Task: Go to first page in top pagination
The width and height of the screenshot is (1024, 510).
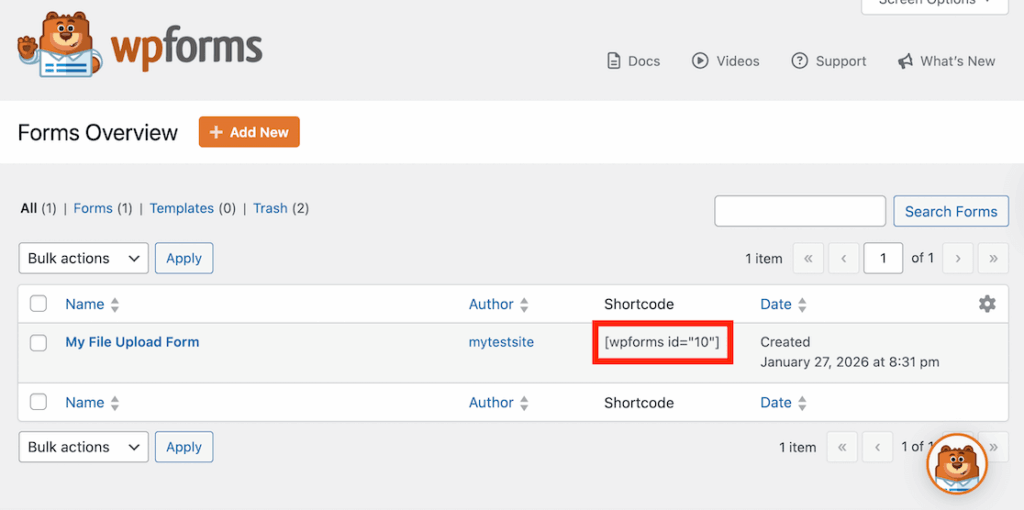Action: pos(808,258)
